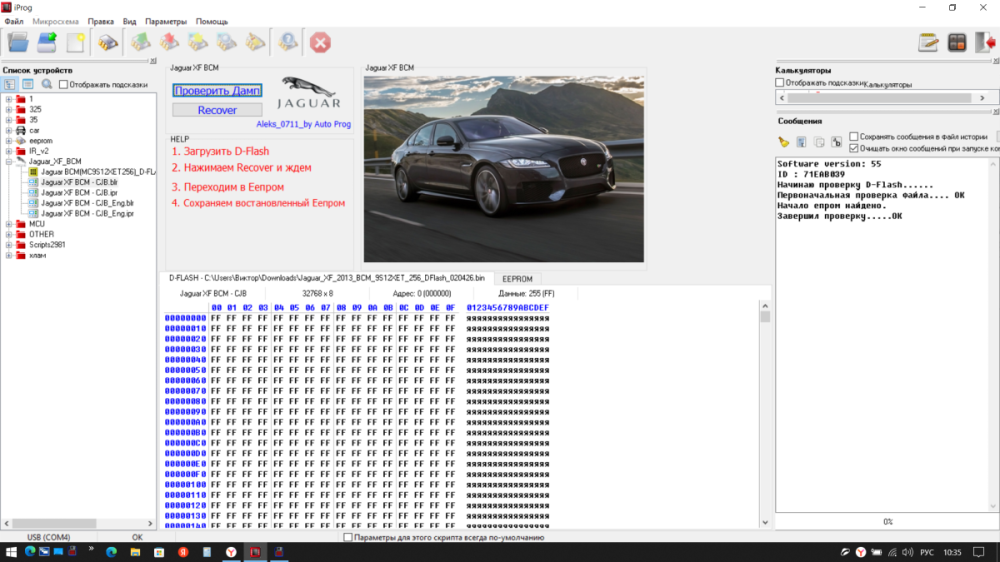Switch to the EEPROM tab
The width and height of the screenshot is (1000, 562).
517,277
